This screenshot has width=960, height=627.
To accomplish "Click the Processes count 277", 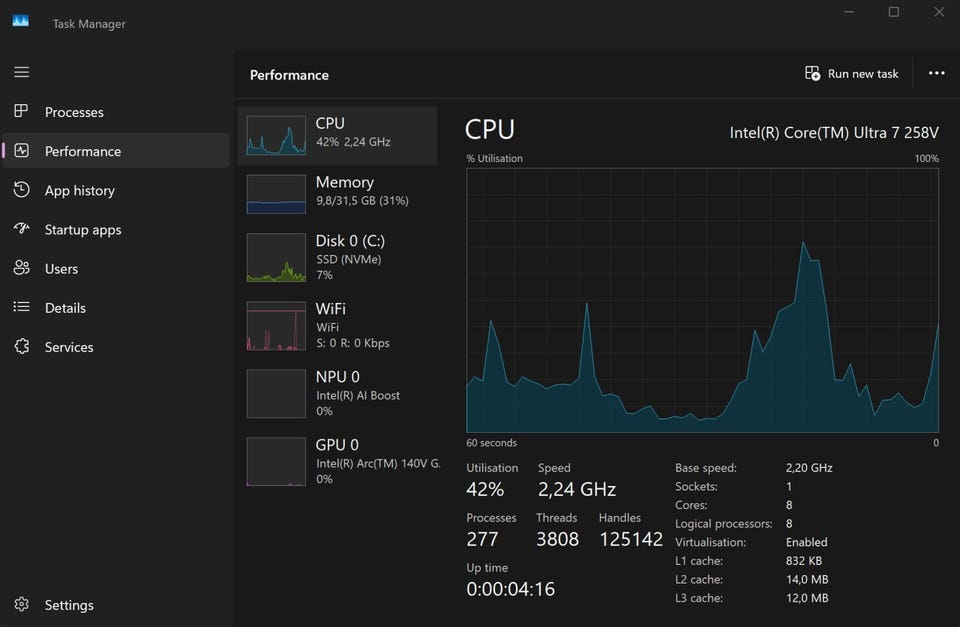I will coord(482,539).
